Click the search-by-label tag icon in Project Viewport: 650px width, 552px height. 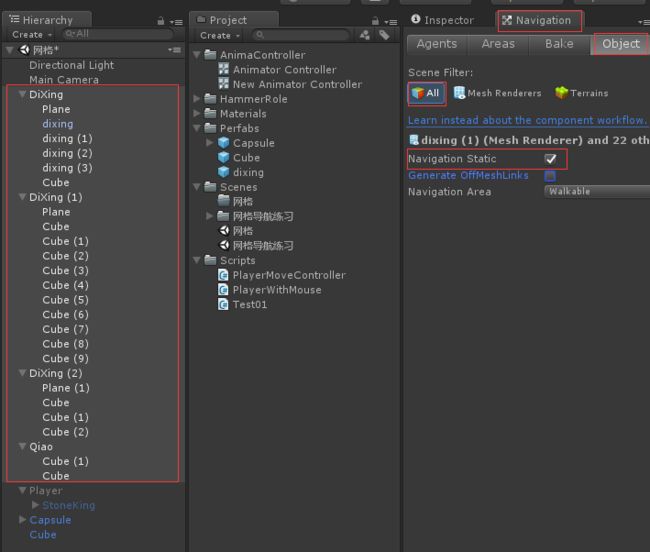(x=384, y=35)
